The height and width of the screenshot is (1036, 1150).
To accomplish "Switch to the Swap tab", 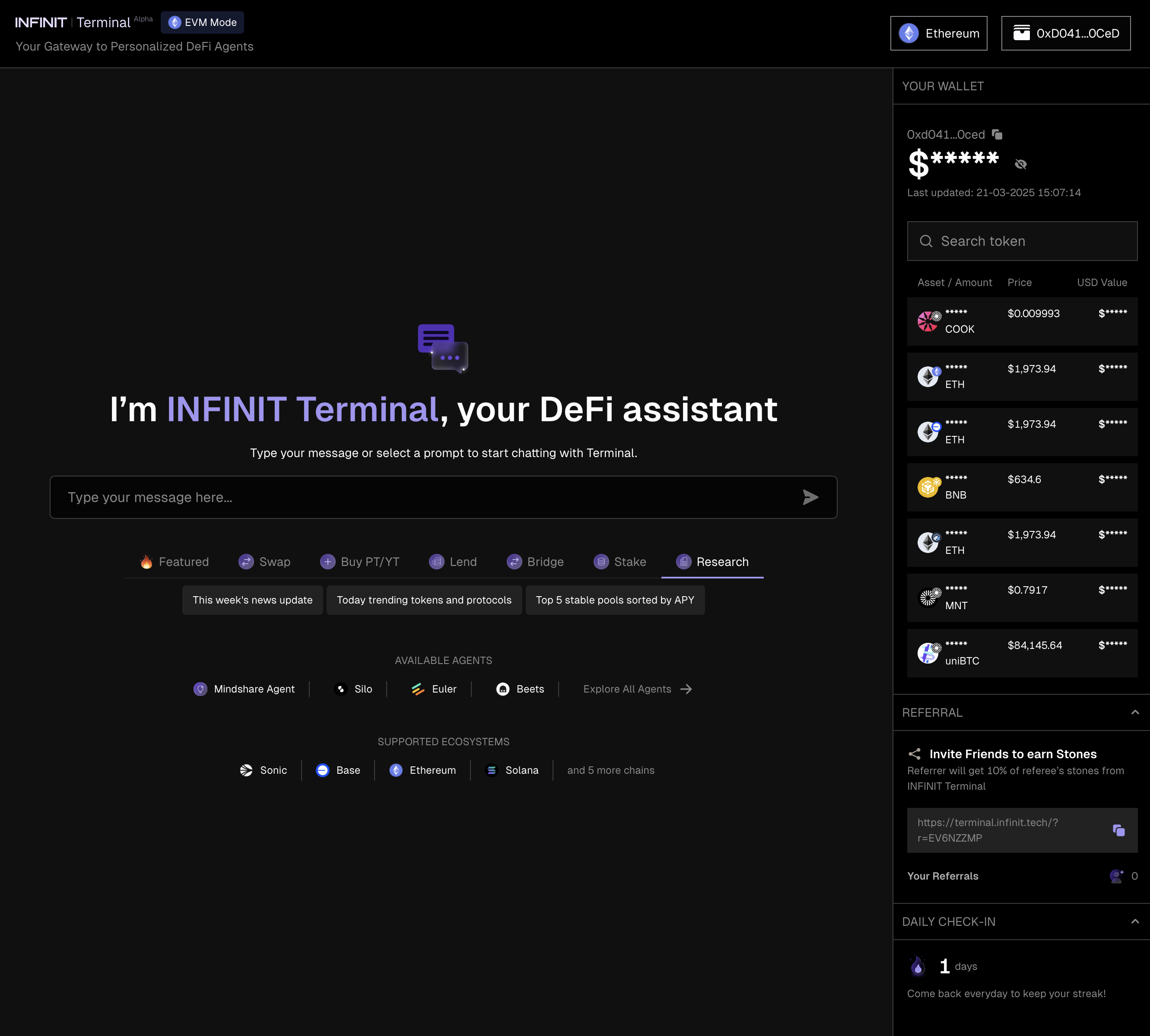I will pyautogui.click(x=265, y=562).
